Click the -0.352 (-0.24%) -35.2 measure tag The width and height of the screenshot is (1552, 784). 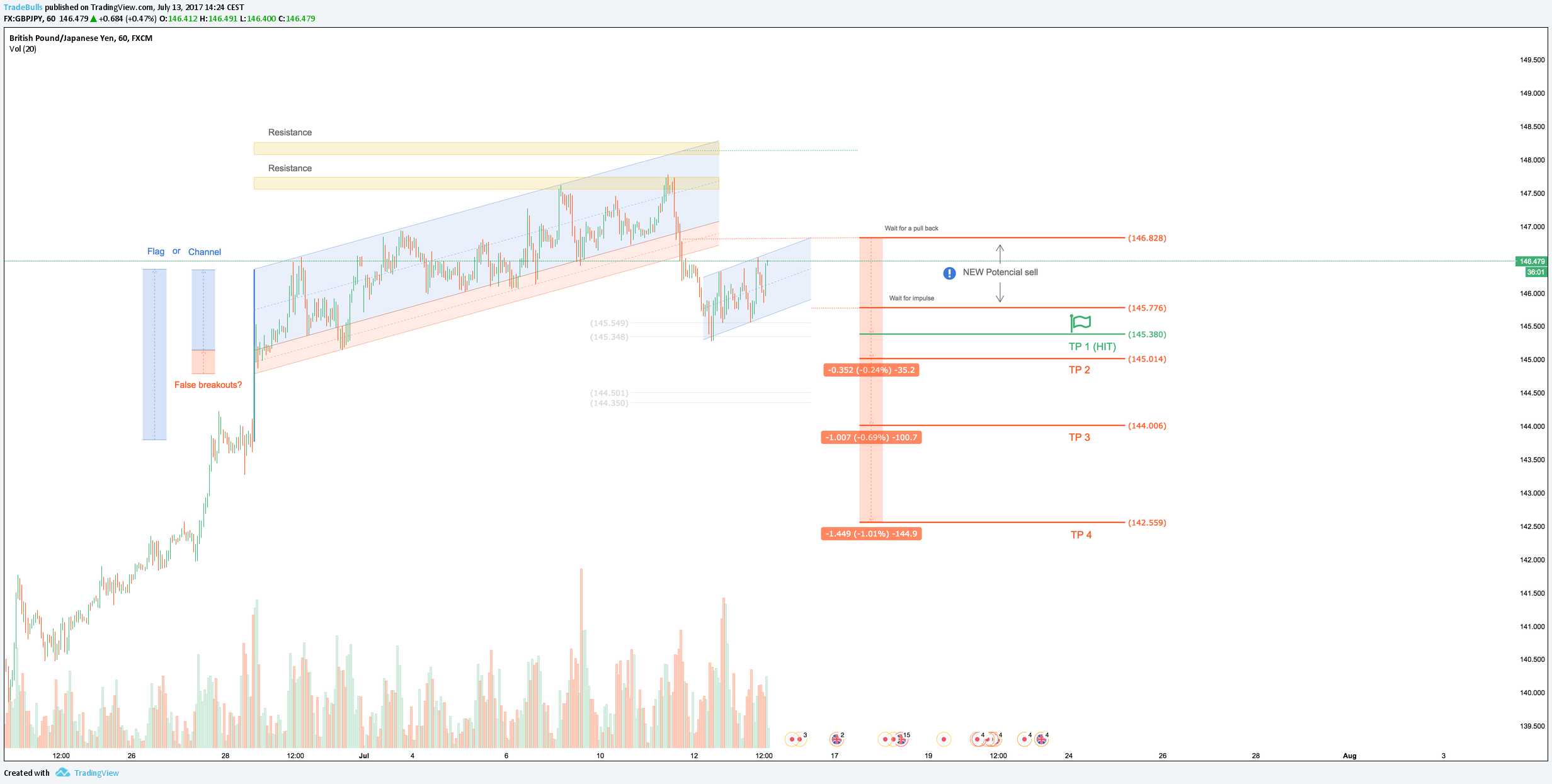[x=871, y=370]
